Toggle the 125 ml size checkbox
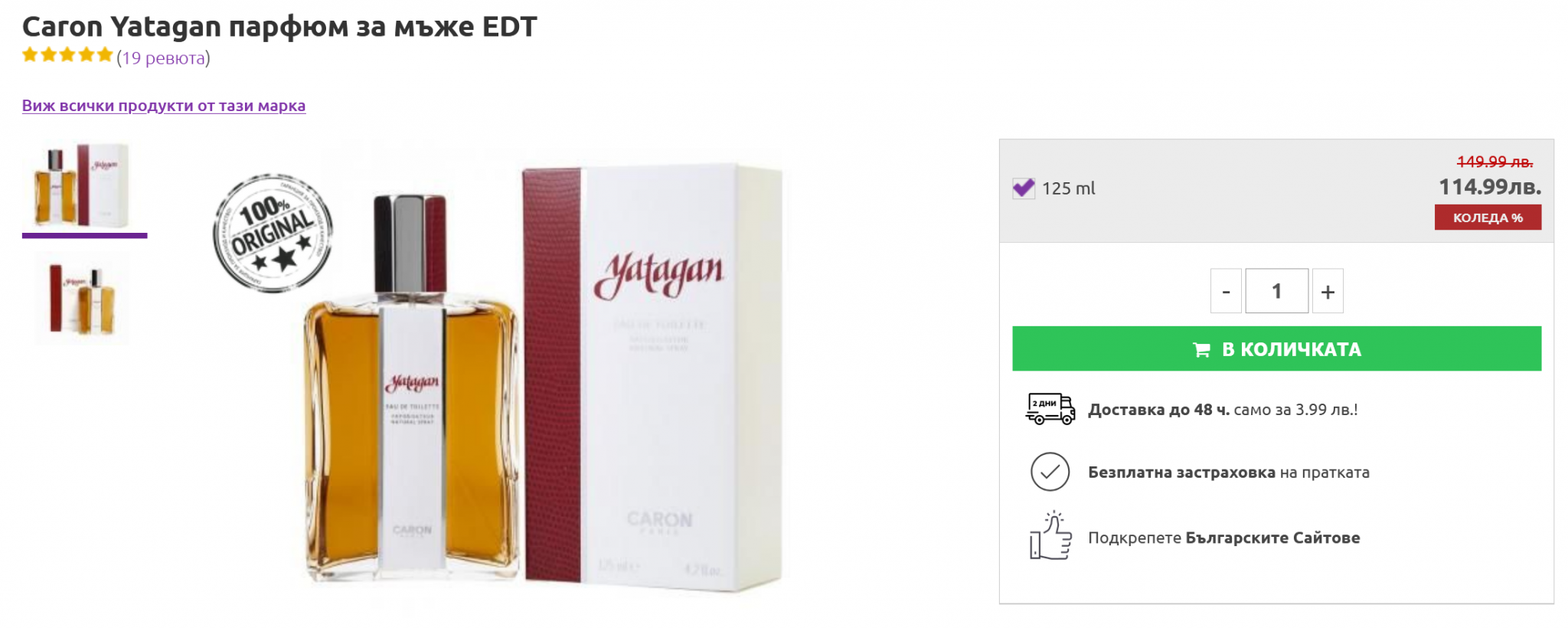Screen dimensions: 1568x628 [1024, 188]
